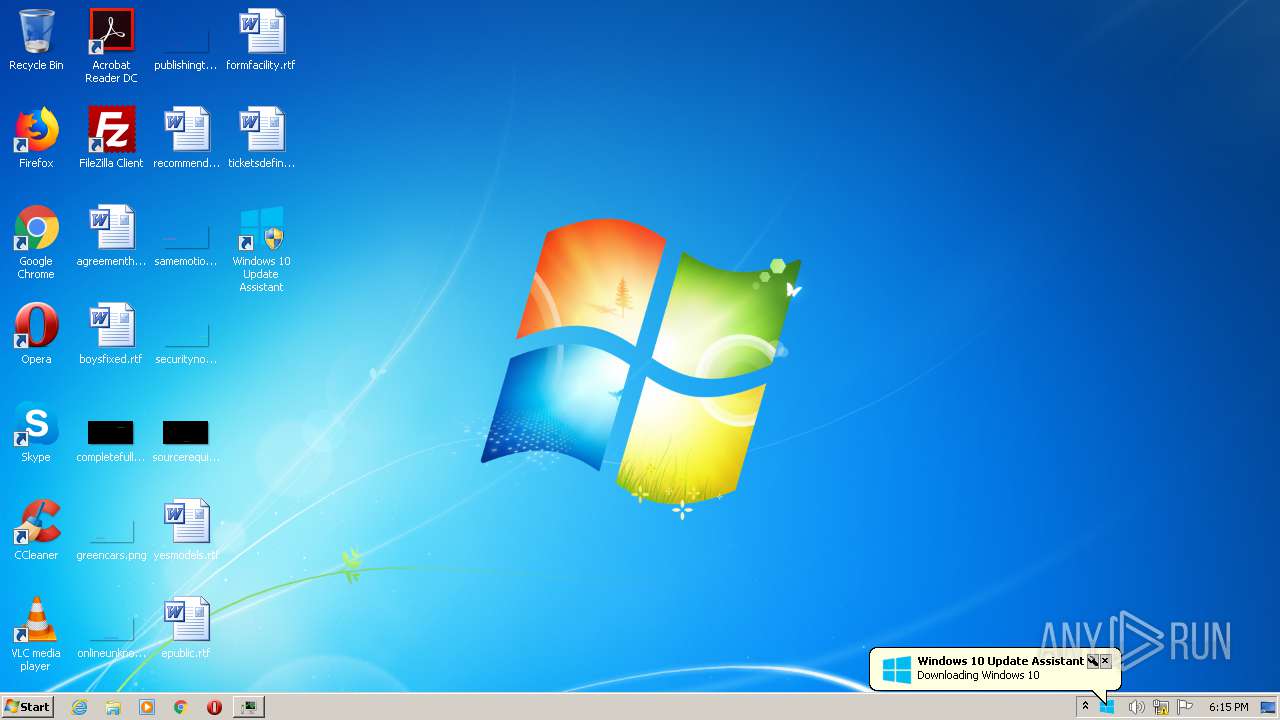
Task: Select the Firefox desktop shortcut
Action: click(x=36, y=138)
